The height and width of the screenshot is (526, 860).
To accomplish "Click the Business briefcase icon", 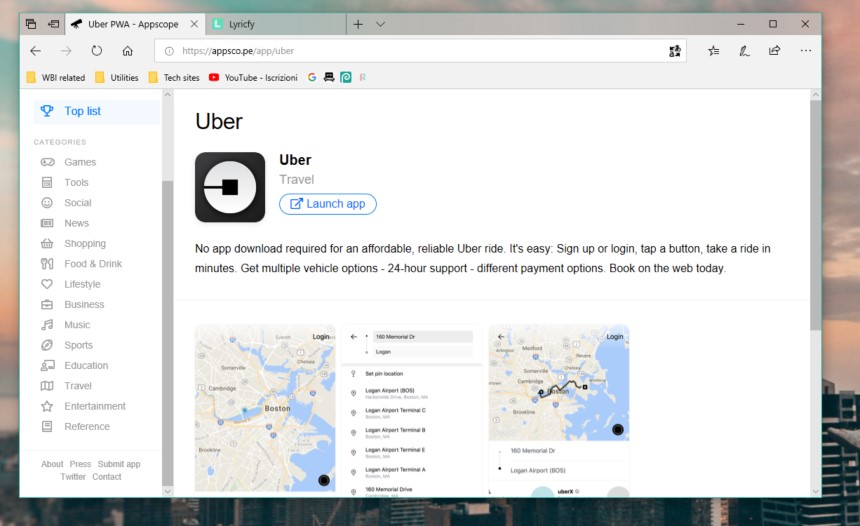I will [47, 304].
